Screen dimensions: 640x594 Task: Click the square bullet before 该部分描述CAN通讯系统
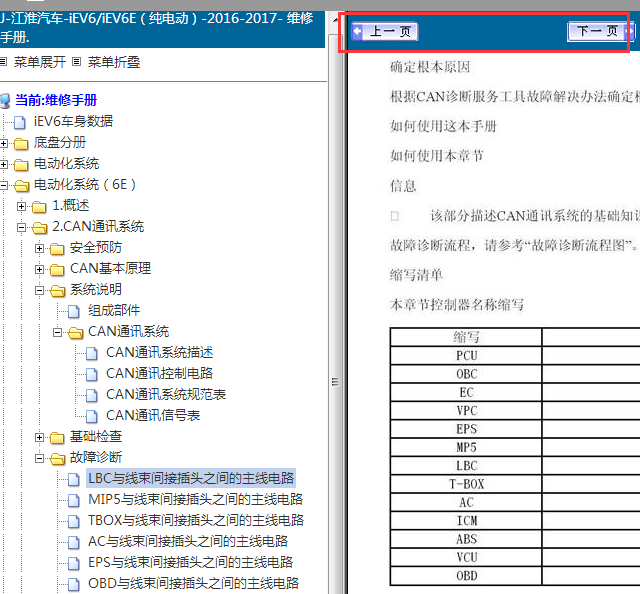click(x=395, y=216)
